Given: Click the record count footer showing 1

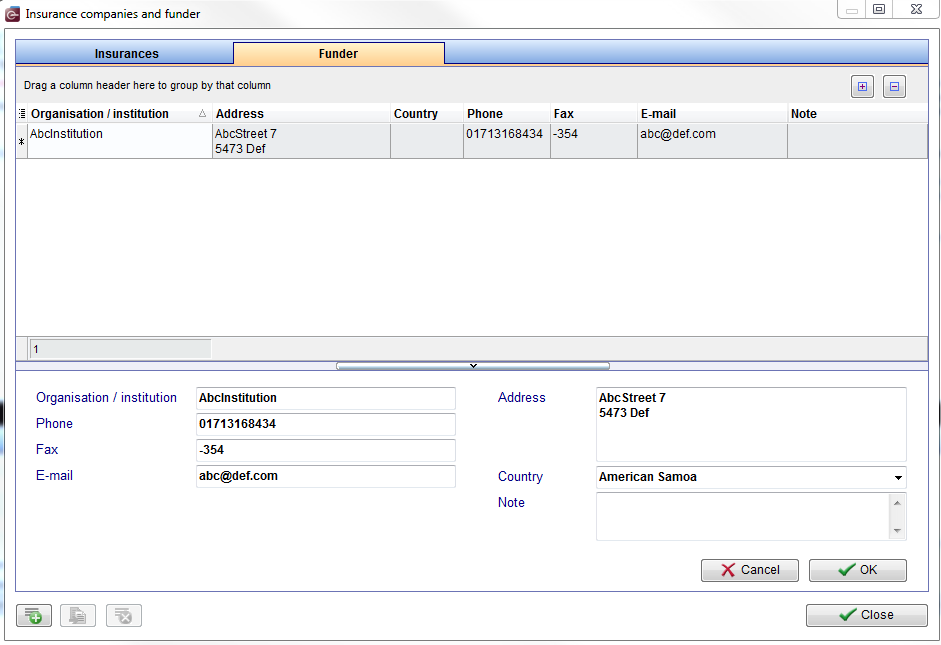Looking at the screenshot, I should 120,349.
